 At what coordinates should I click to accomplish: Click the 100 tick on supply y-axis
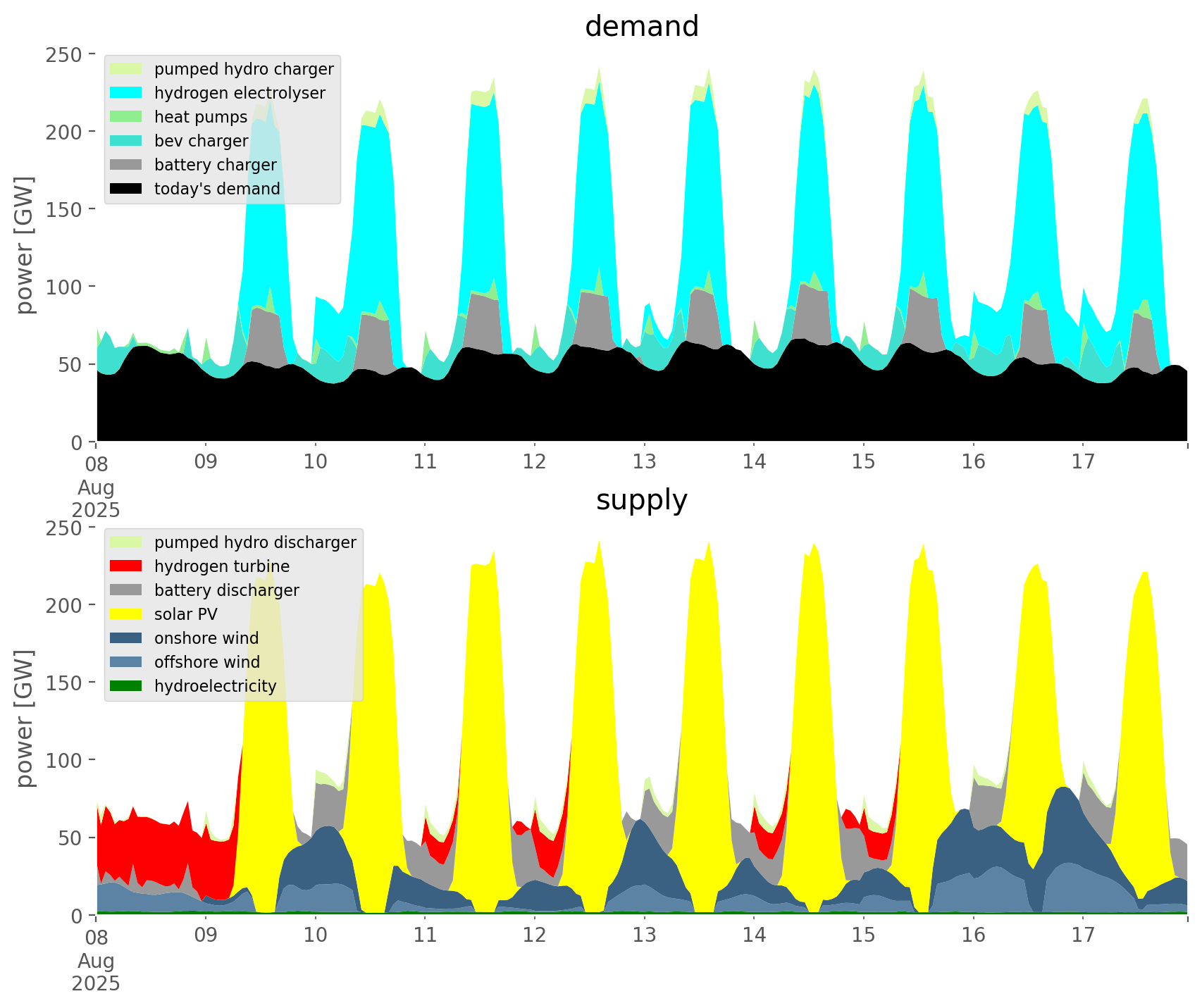pos(64,760)
